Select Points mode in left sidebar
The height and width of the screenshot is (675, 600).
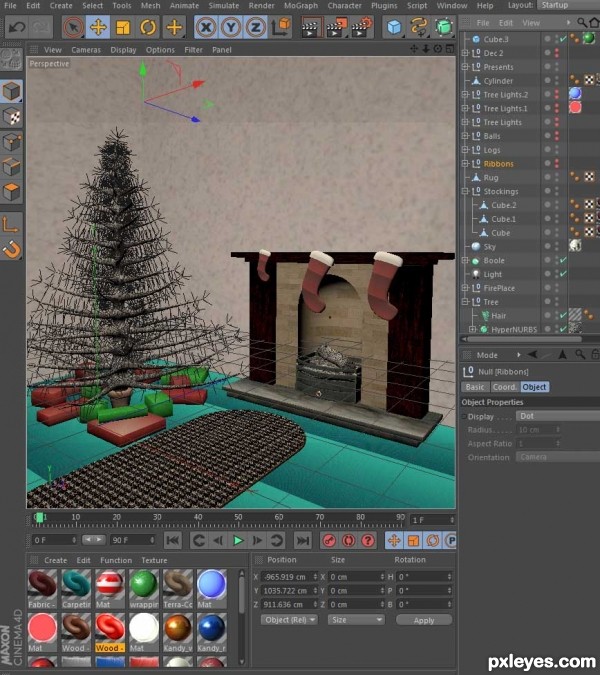11,142
